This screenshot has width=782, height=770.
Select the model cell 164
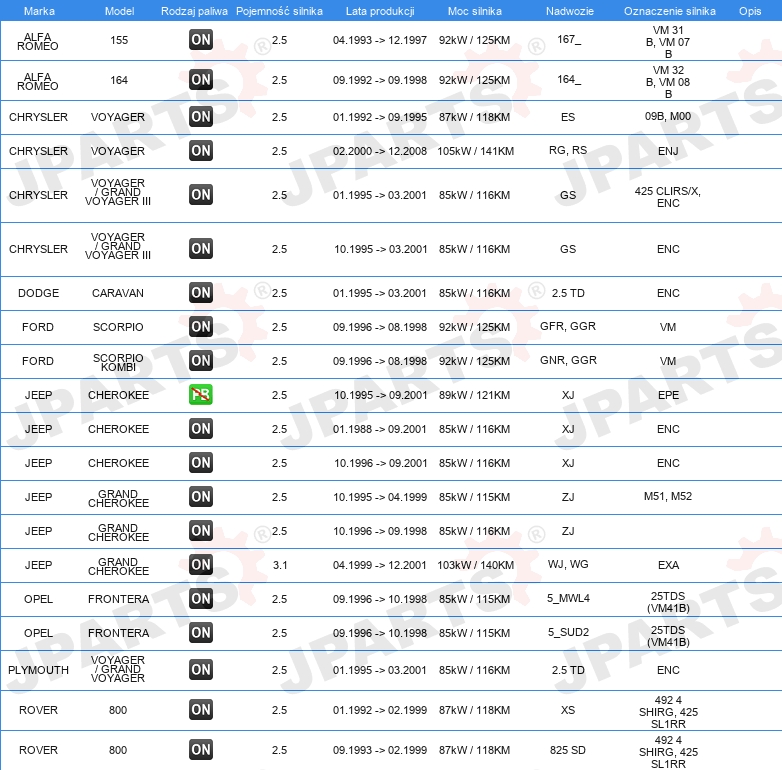tap(119, 80)
